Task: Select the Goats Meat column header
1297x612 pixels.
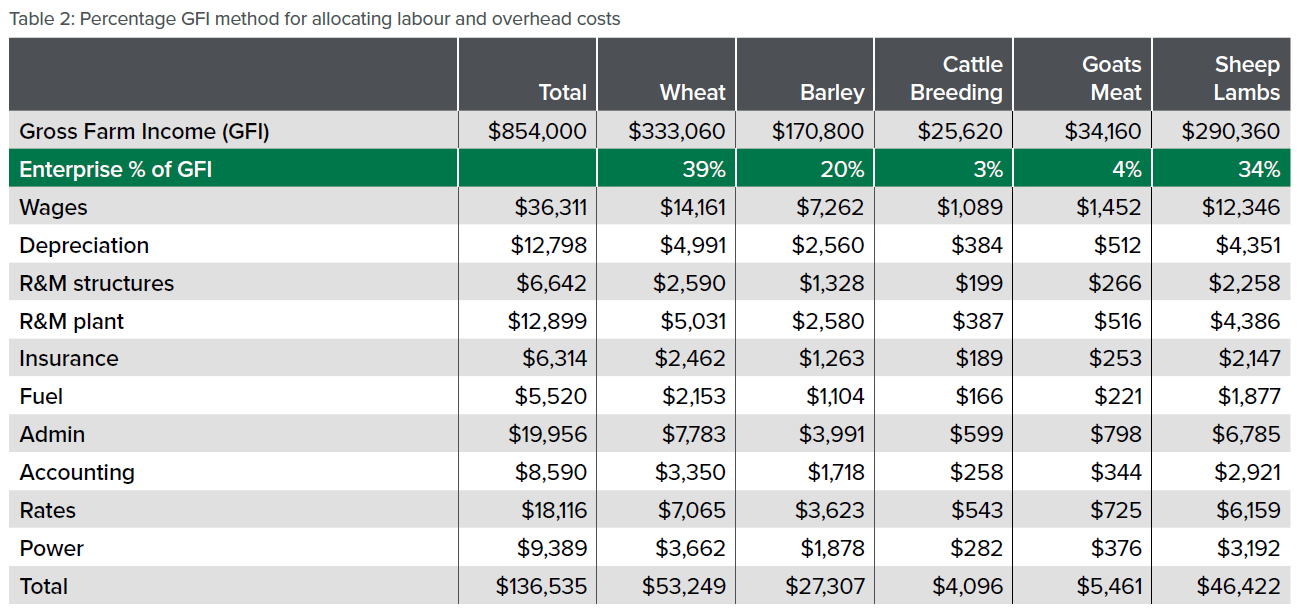Action: tap(1111, 78)
